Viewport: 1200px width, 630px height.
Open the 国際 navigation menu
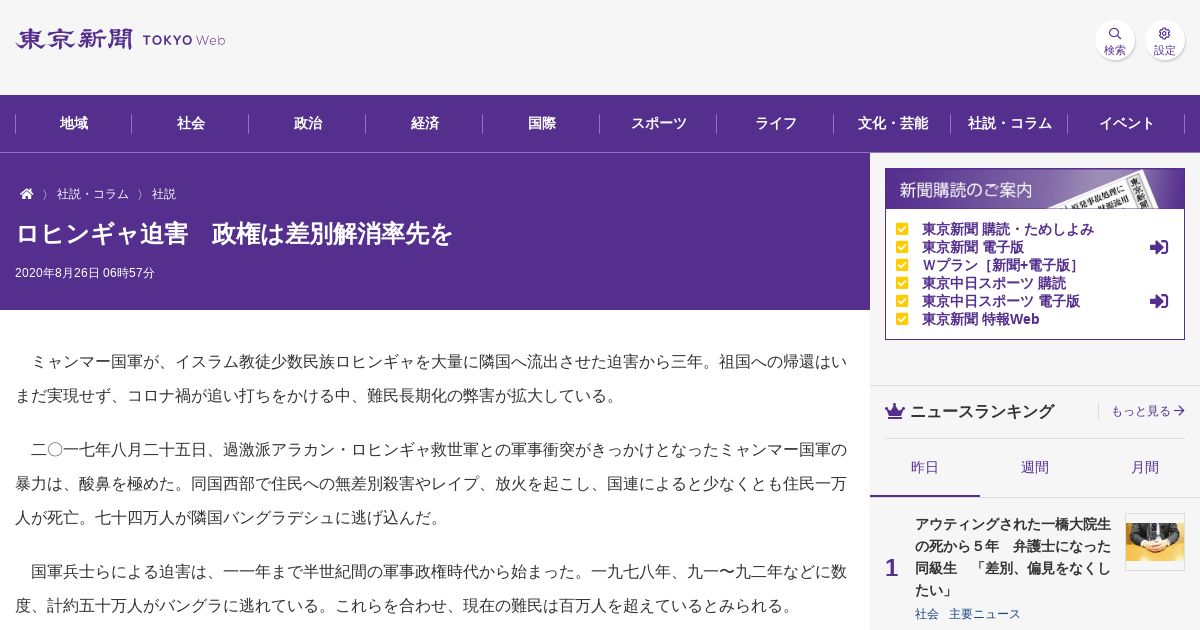(542, 124)
